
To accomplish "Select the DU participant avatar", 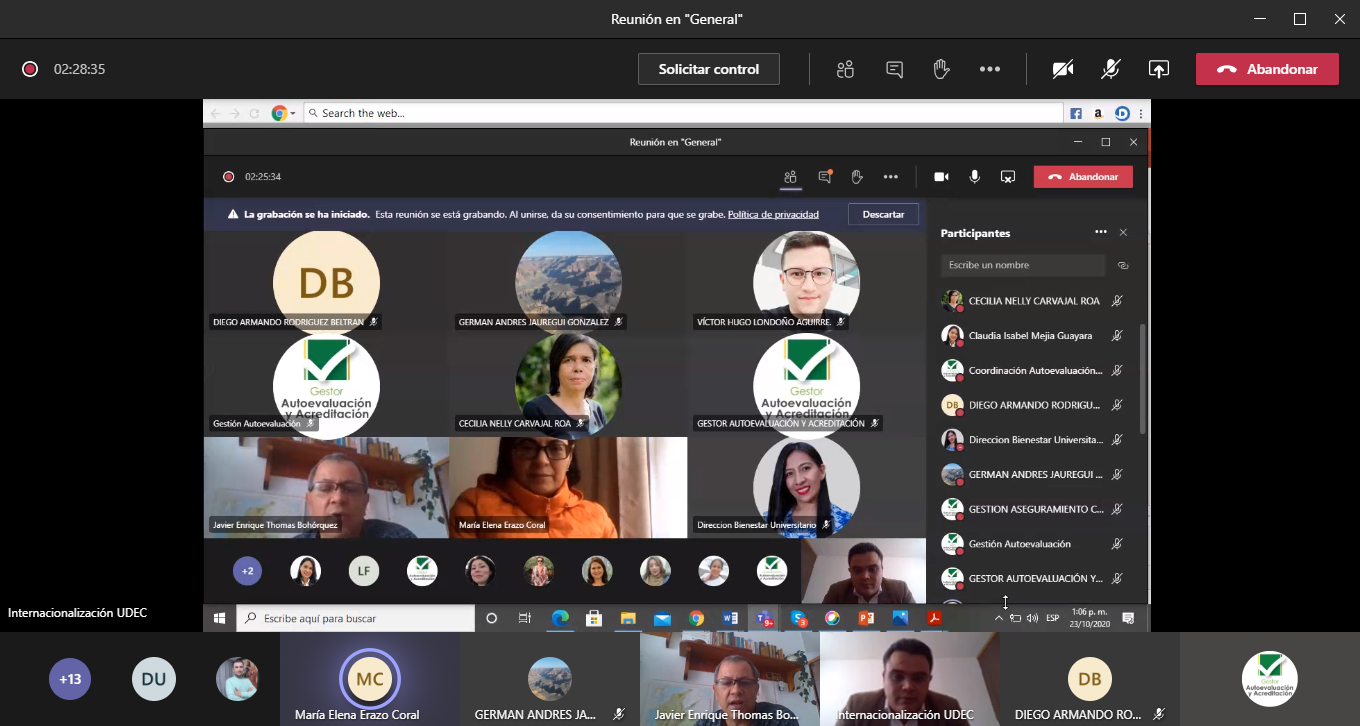I will coord(154,679).
